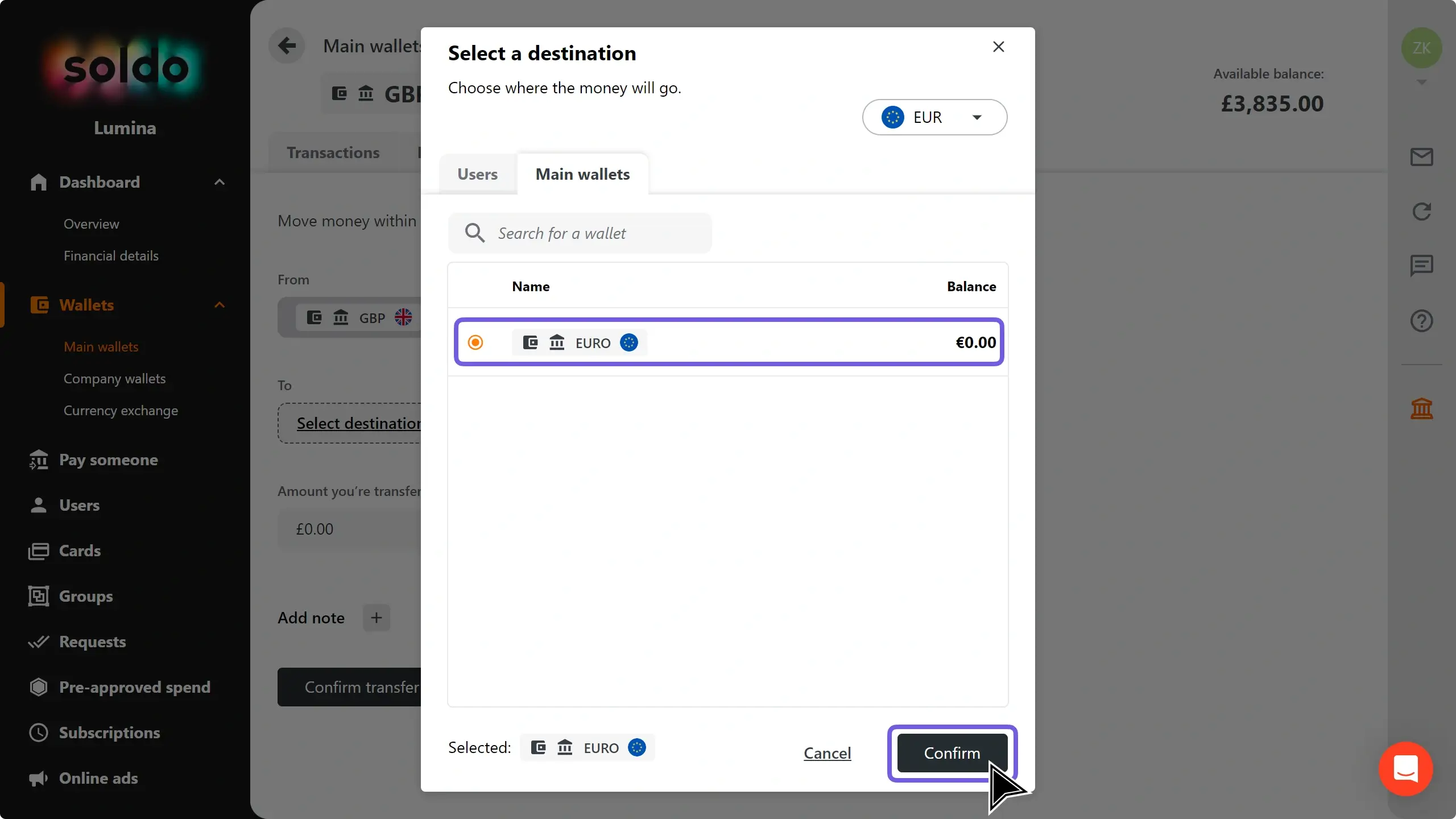The height and width of the screenshot is (819, 1456).
Task: Click the EU flag in EURO row
Action: click(628, 342)
